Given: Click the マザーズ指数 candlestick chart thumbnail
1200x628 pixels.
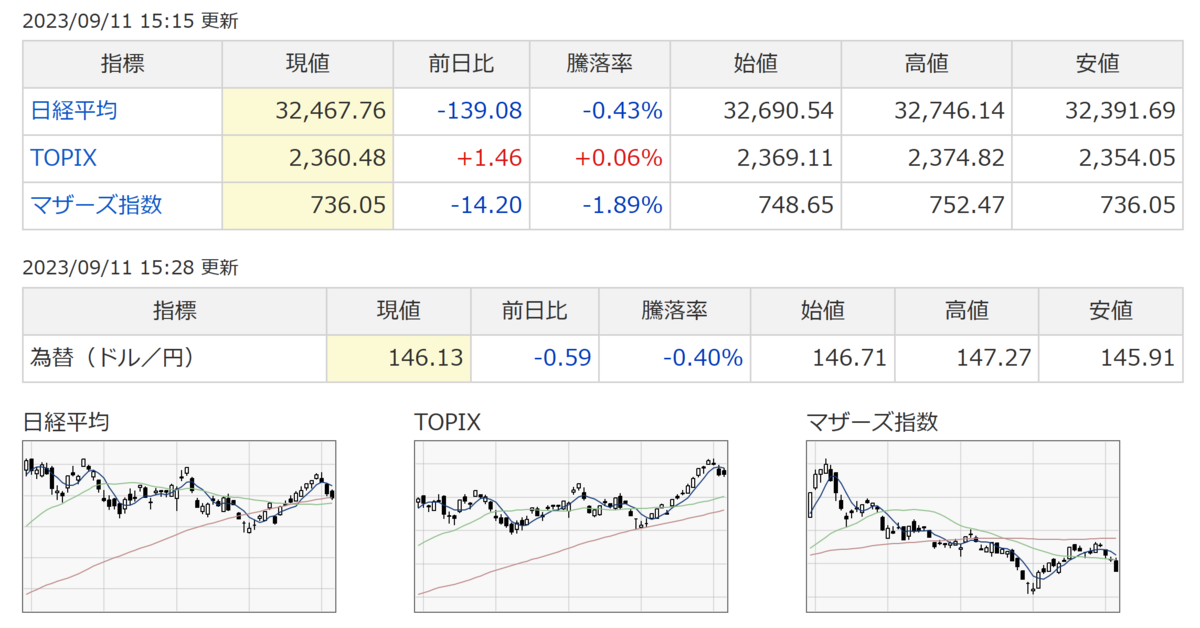Looking at the screenshot, I should [963, 527].
